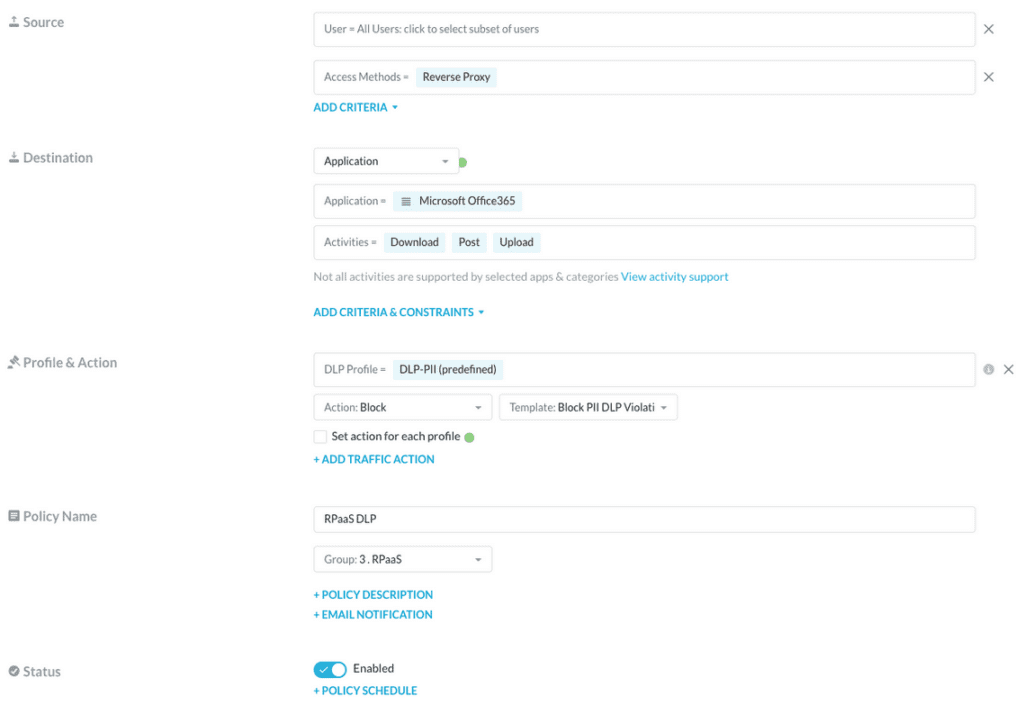The image size is (1024, 705).
Task: Open the Template Block PII DLP dropdown
Action: 588,407
